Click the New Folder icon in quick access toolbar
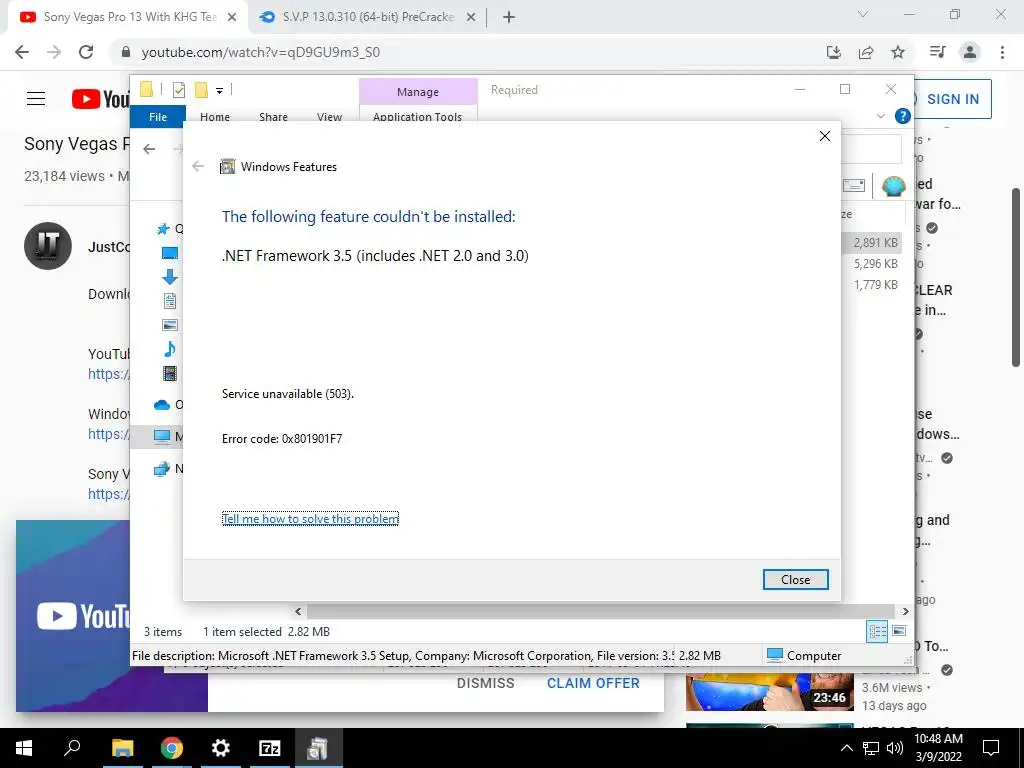The height and width of the screenshot is (768, 1024). pos(201,90)
